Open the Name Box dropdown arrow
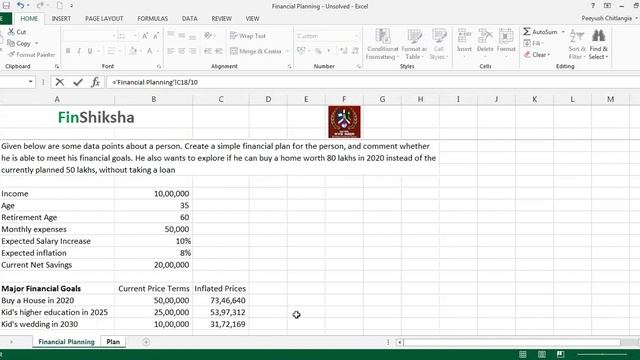The width and height of the screenshot is (640, 360). pyautogui.click(x=30, y=82)
